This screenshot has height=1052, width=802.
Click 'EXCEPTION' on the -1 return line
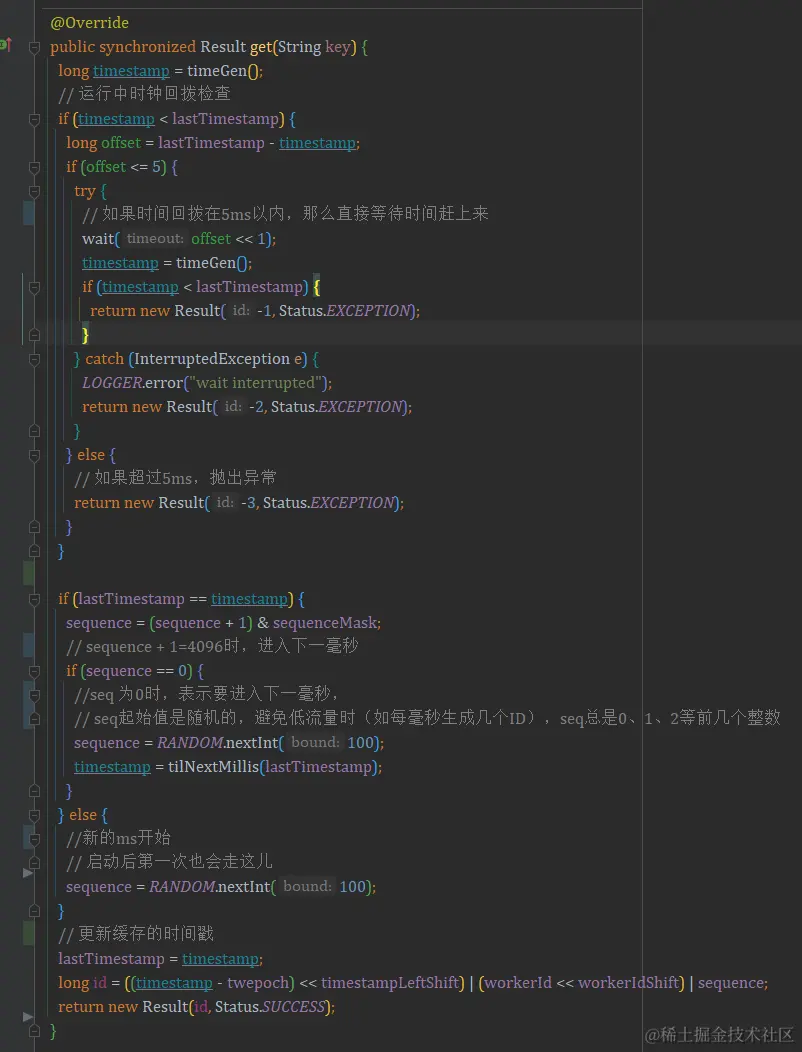(x=368, y=311)
